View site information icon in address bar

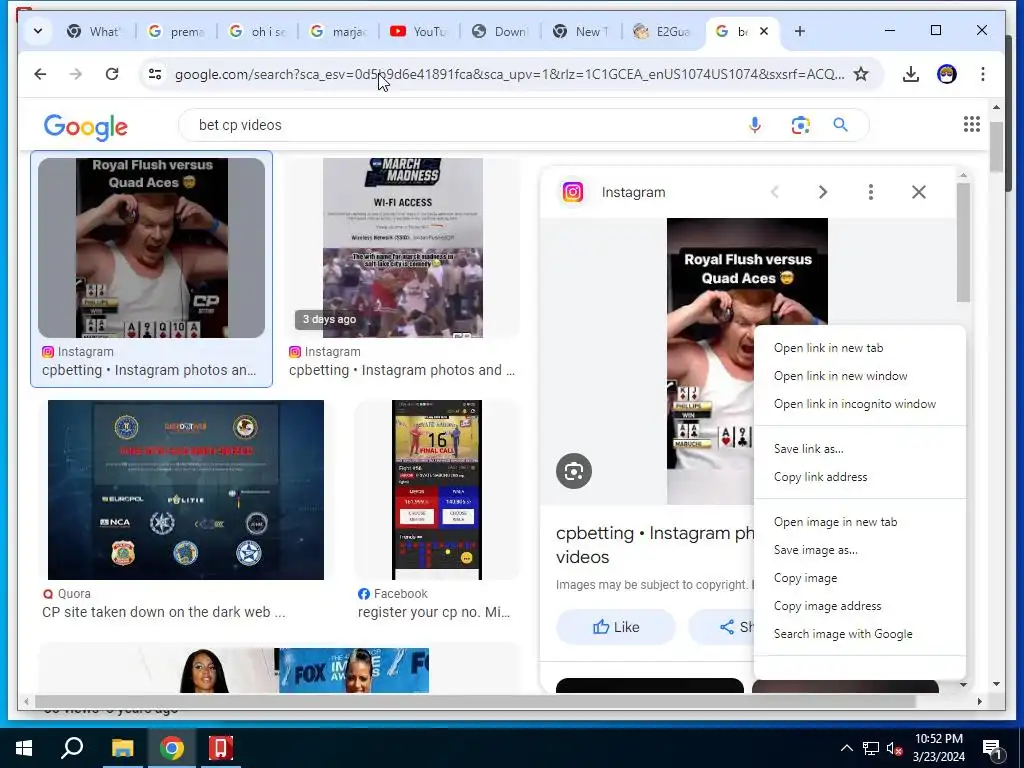(155, 74)
